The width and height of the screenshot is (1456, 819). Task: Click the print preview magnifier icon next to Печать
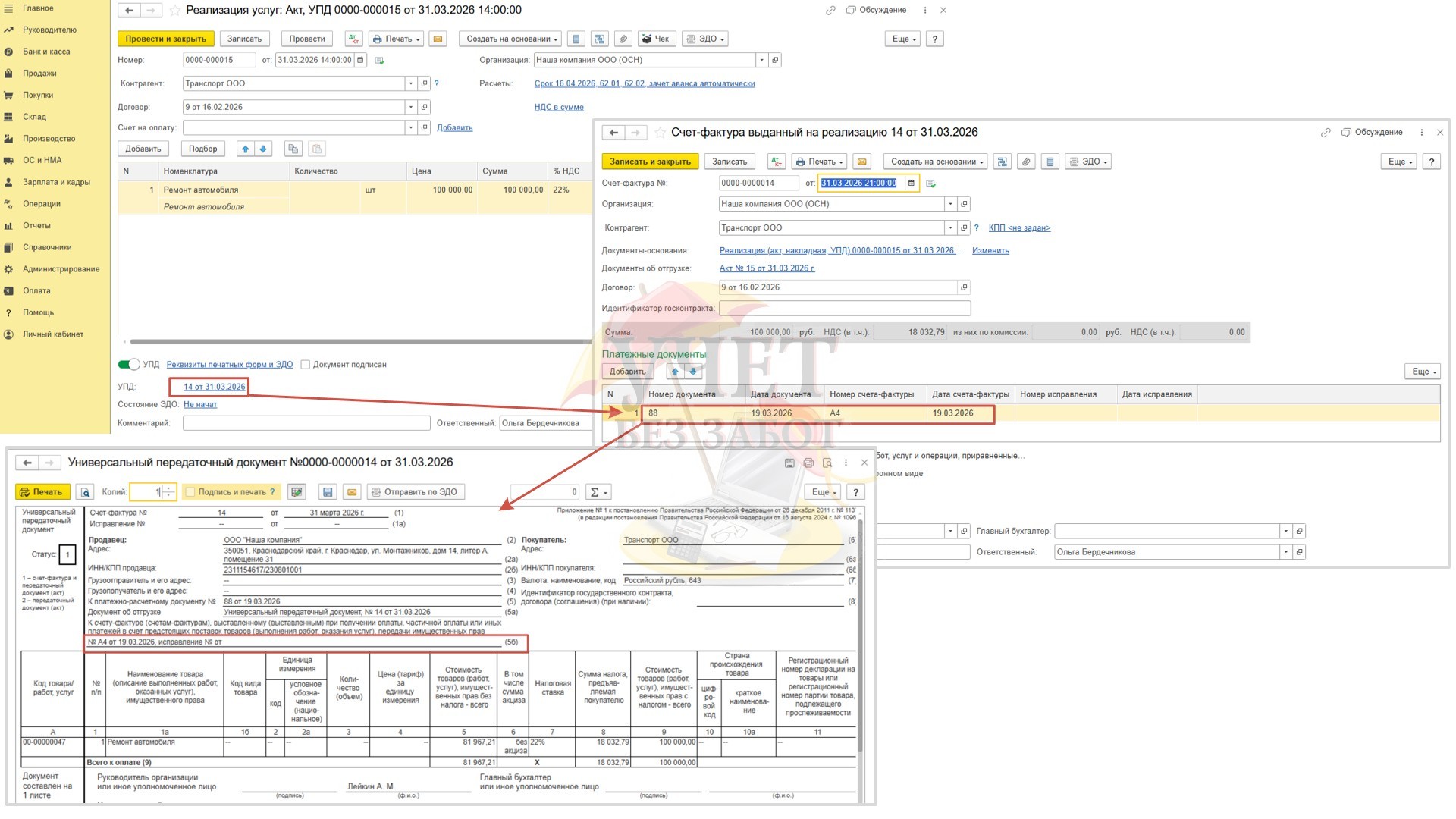[85, 492]
